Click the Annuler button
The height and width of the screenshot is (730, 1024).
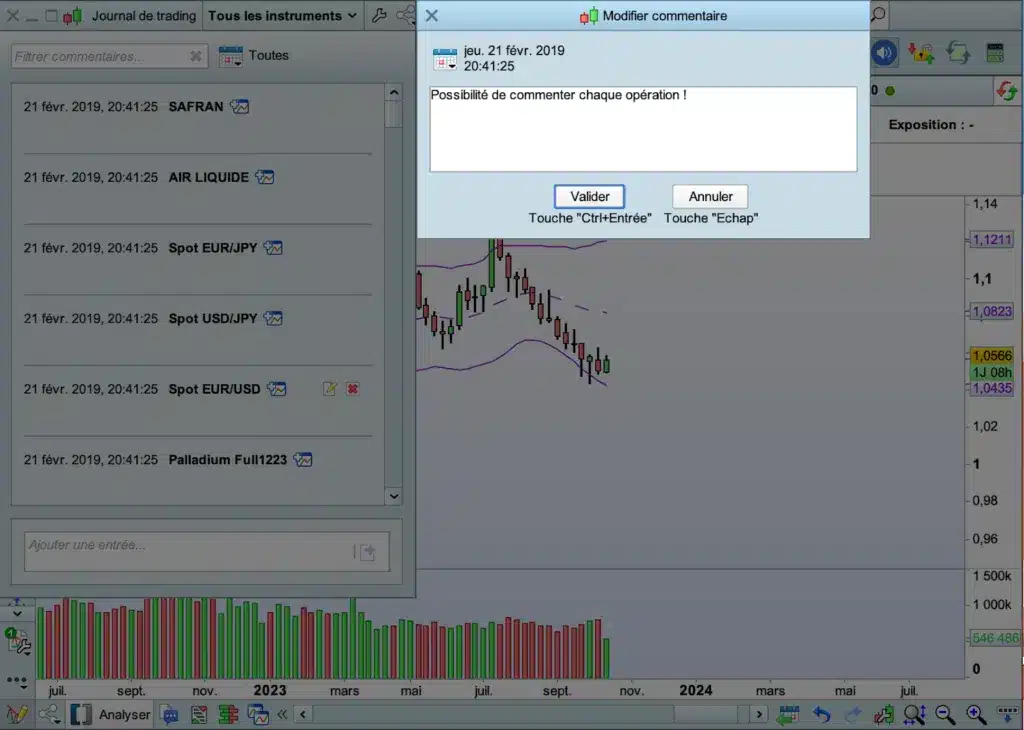(x=710, y=196)
